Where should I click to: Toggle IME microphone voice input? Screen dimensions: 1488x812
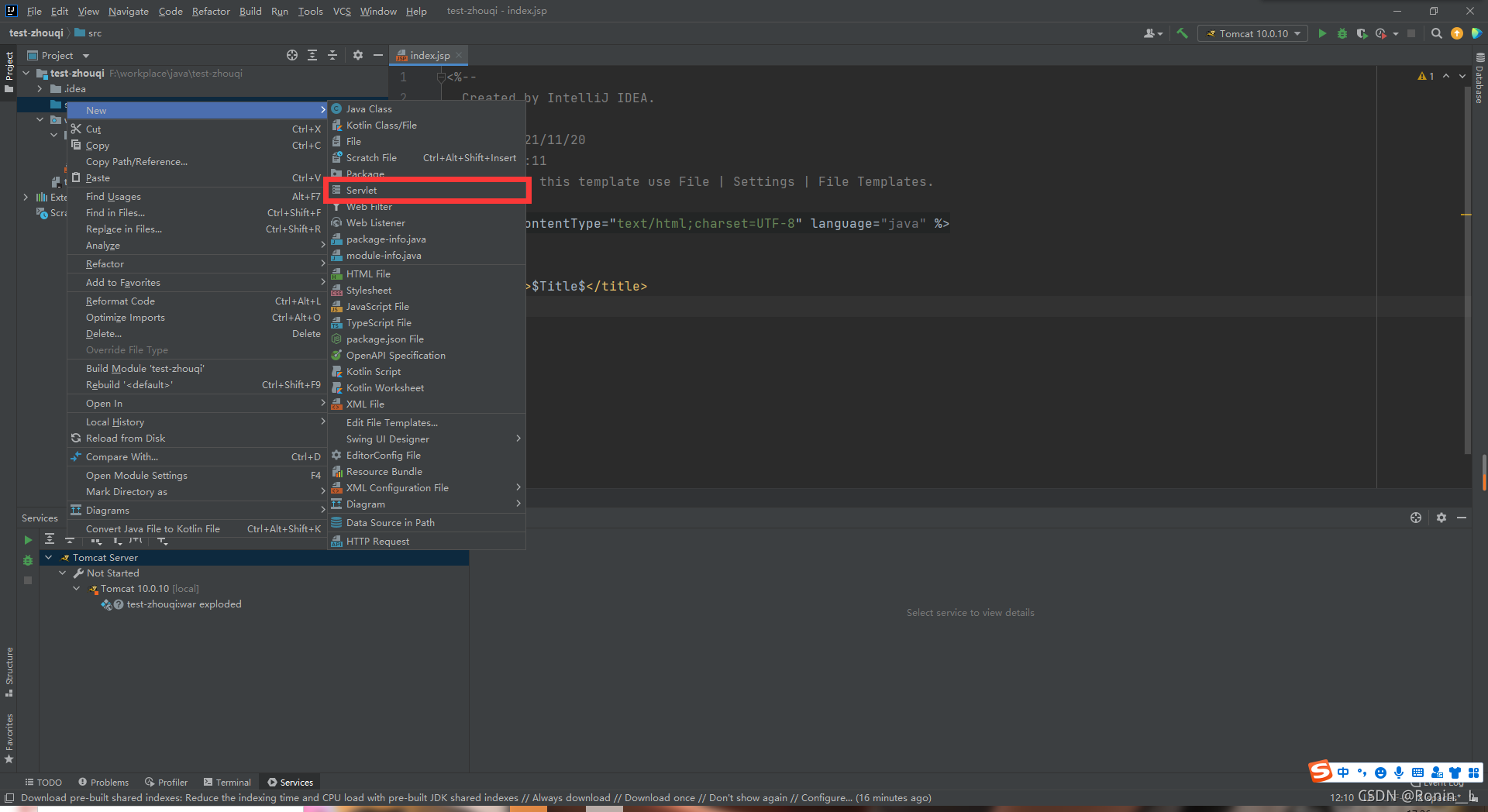coord(1399,772)
